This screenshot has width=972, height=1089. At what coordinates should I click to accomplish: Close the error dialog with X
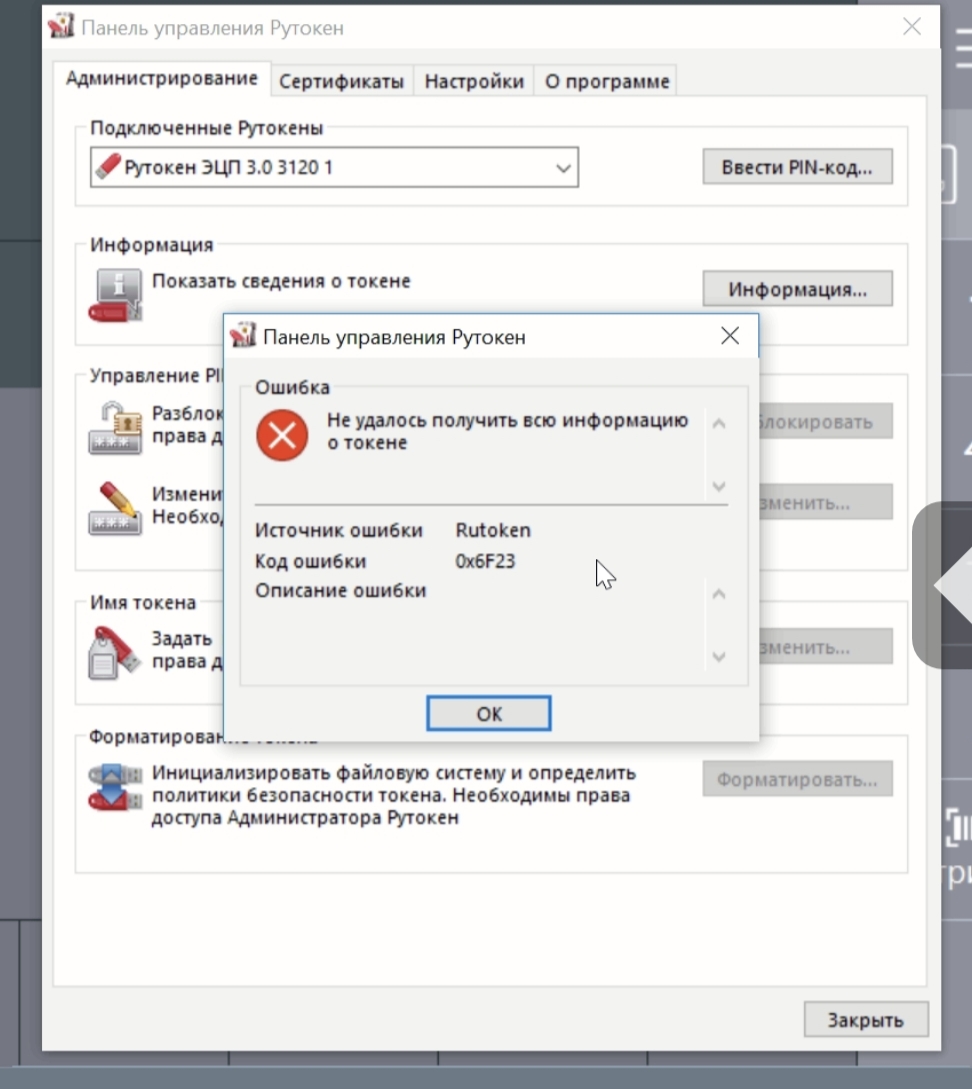730,336
